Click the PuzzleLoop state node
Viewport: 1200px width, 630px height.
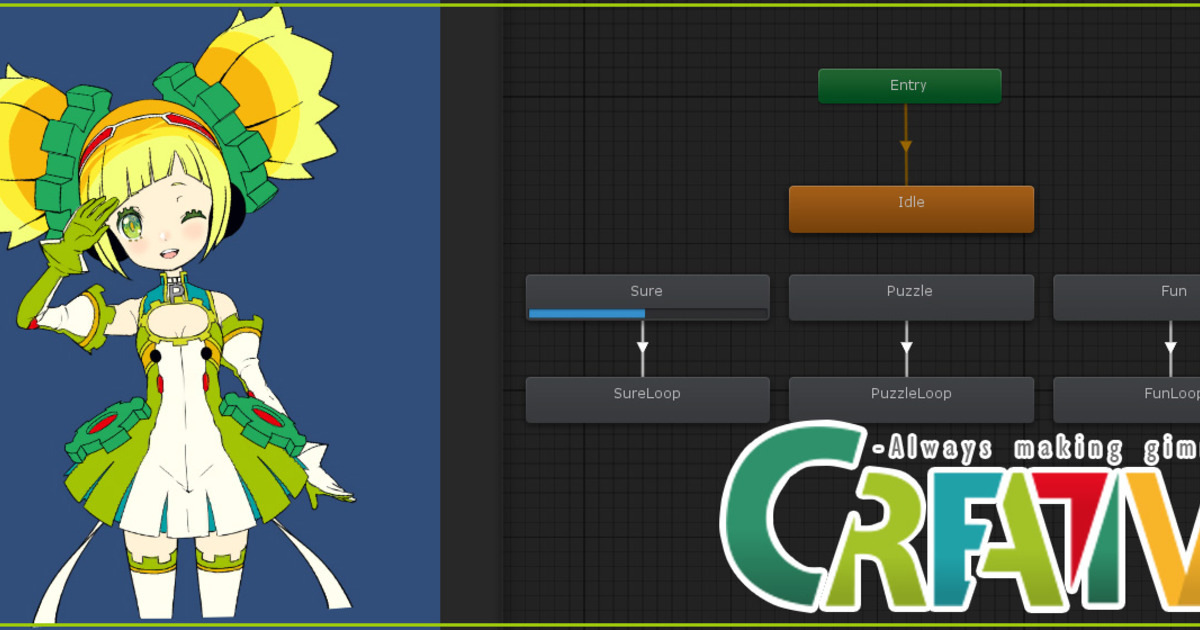(910, 399)
